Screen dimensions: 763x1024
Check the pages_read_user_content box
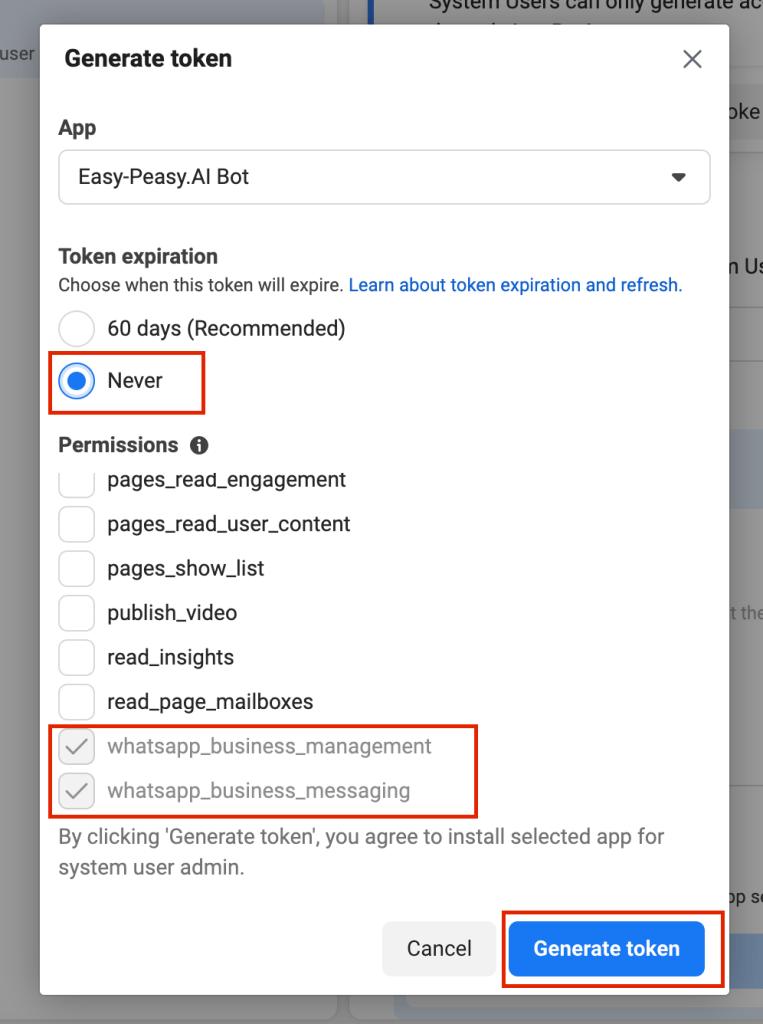pyautogui.click(x=77, y=524)
